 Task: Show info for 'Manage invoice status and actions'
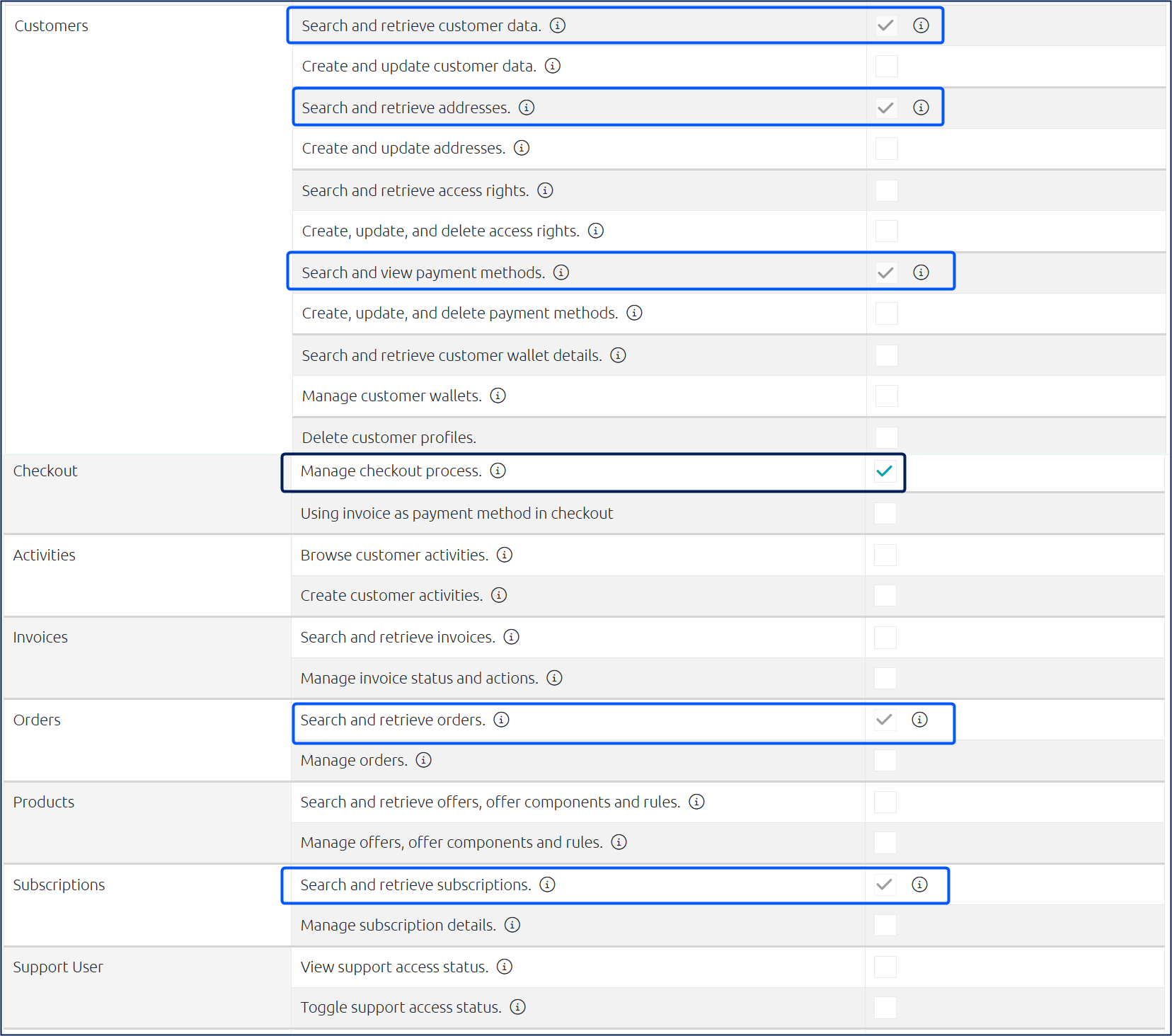[x=555, y=678]
